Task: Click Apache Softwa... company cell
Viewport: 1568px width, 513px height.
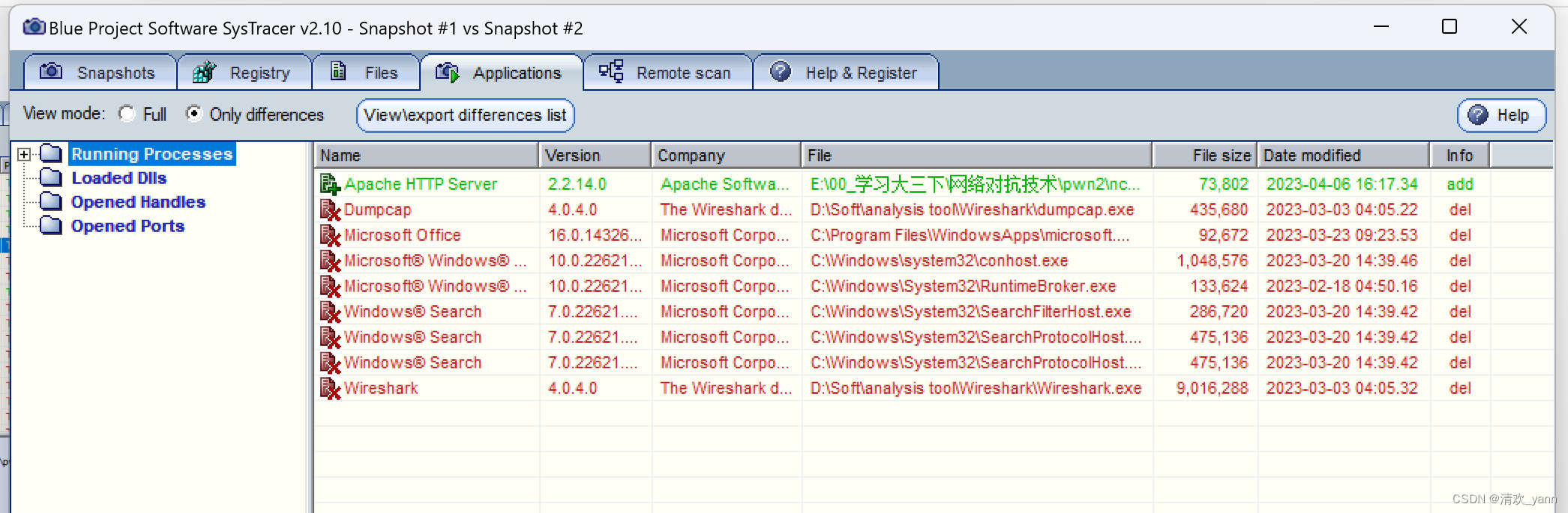Action: point(724,184)
